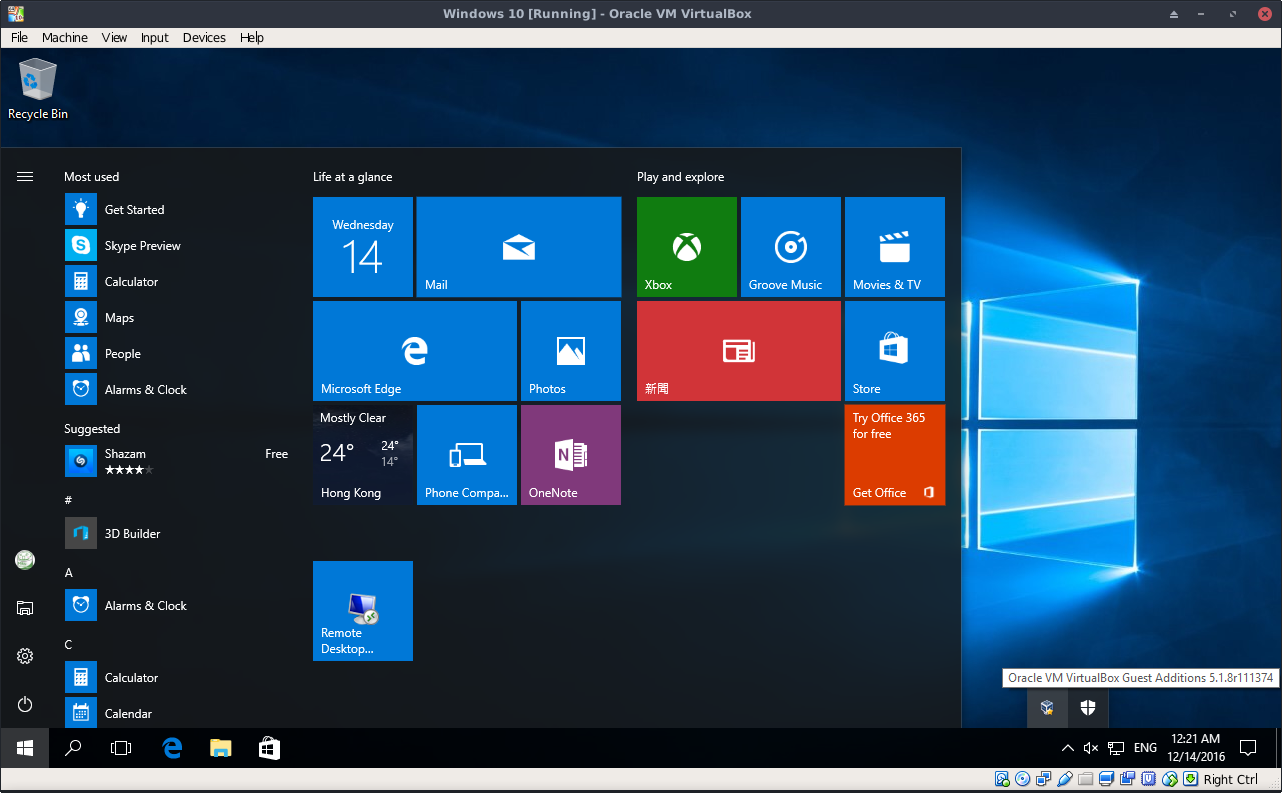Open the red news tile
The height and width of the screenshot is (793, 1282).
(x=739, y=351)
